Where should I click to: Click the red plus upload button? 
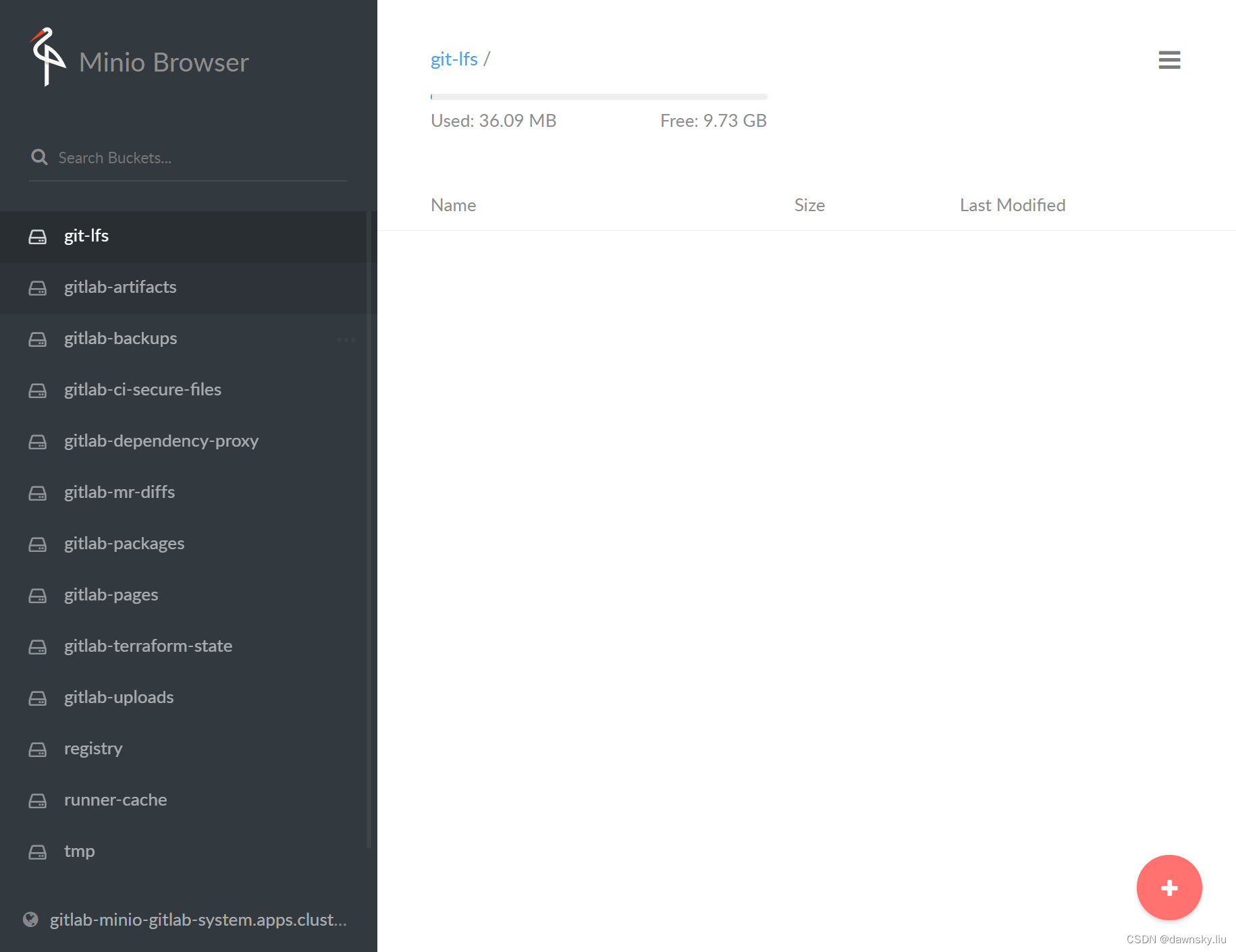(x=1169, y=888)
